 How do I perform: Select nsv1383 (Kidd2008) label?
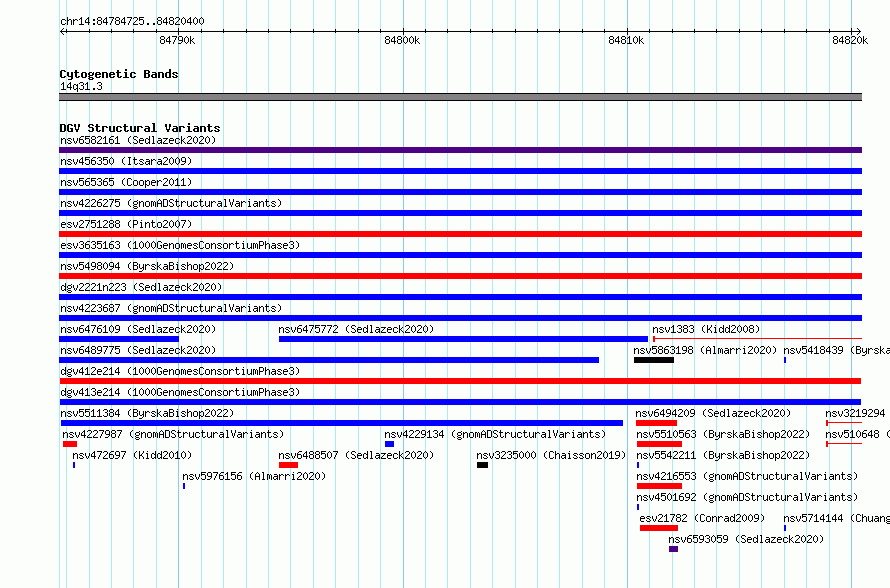(x=706, y=329)
